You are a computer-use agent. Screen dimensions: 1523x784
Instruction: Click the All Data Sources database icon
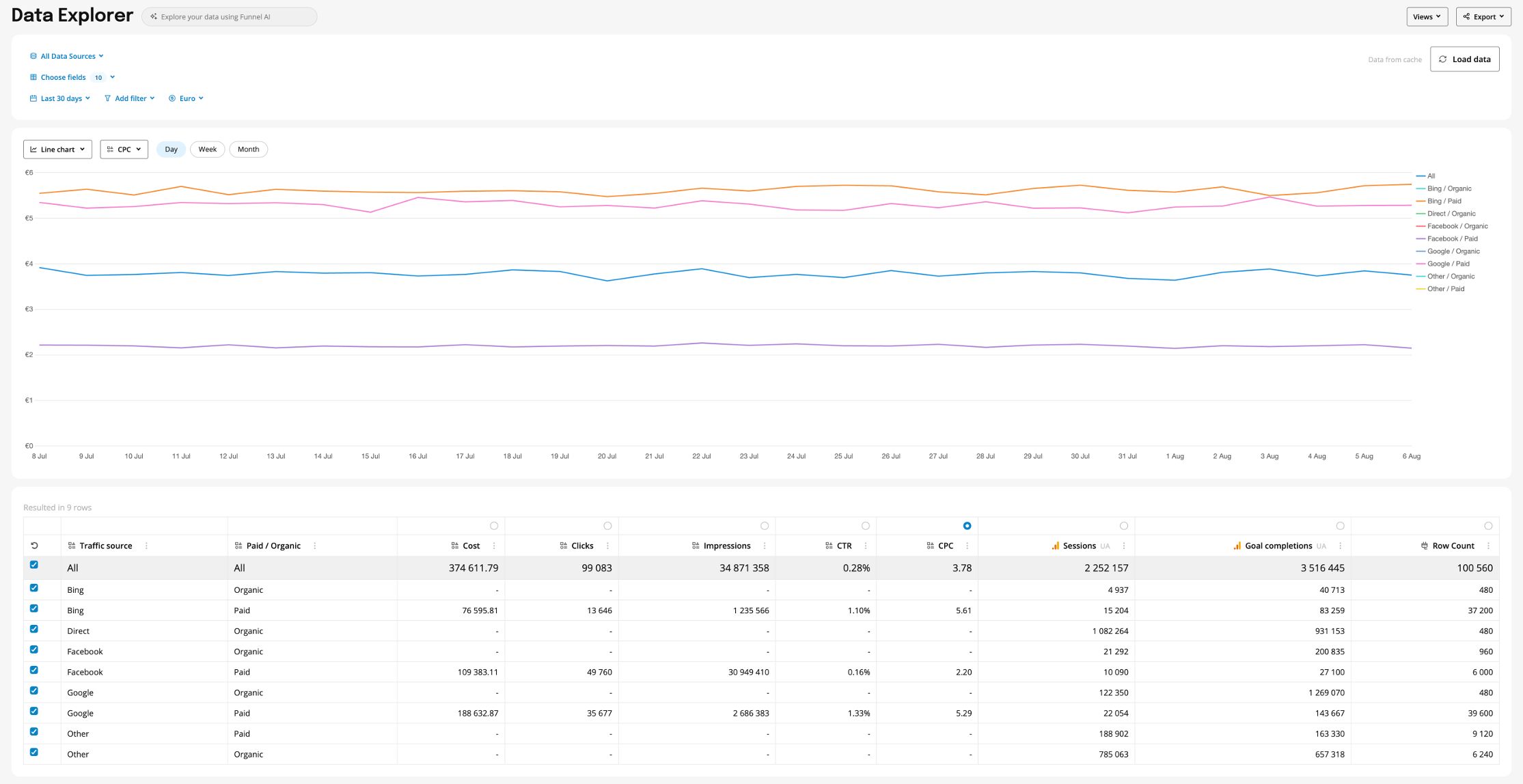pyautogui.click(x=33, y=56)
